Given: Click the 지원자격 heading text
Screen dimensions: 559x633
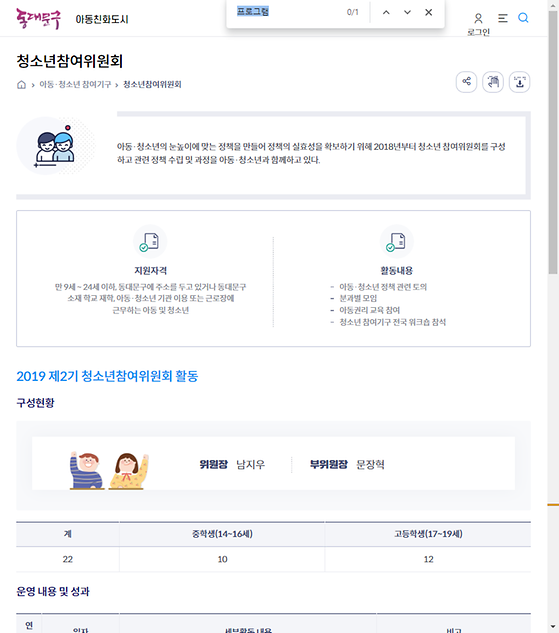Looking at the screenshot, I should tap(151, 270).
